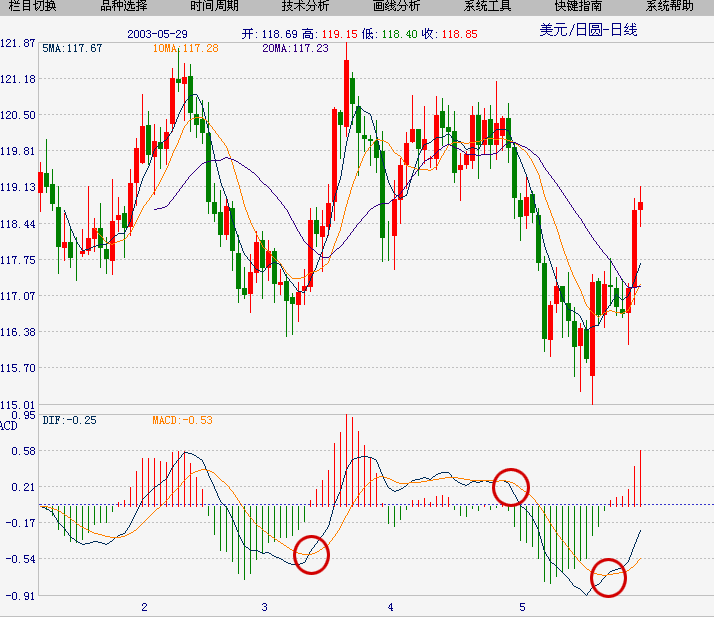
Task: Click MACD axis label 0.21
Action: tap(23, 487)
